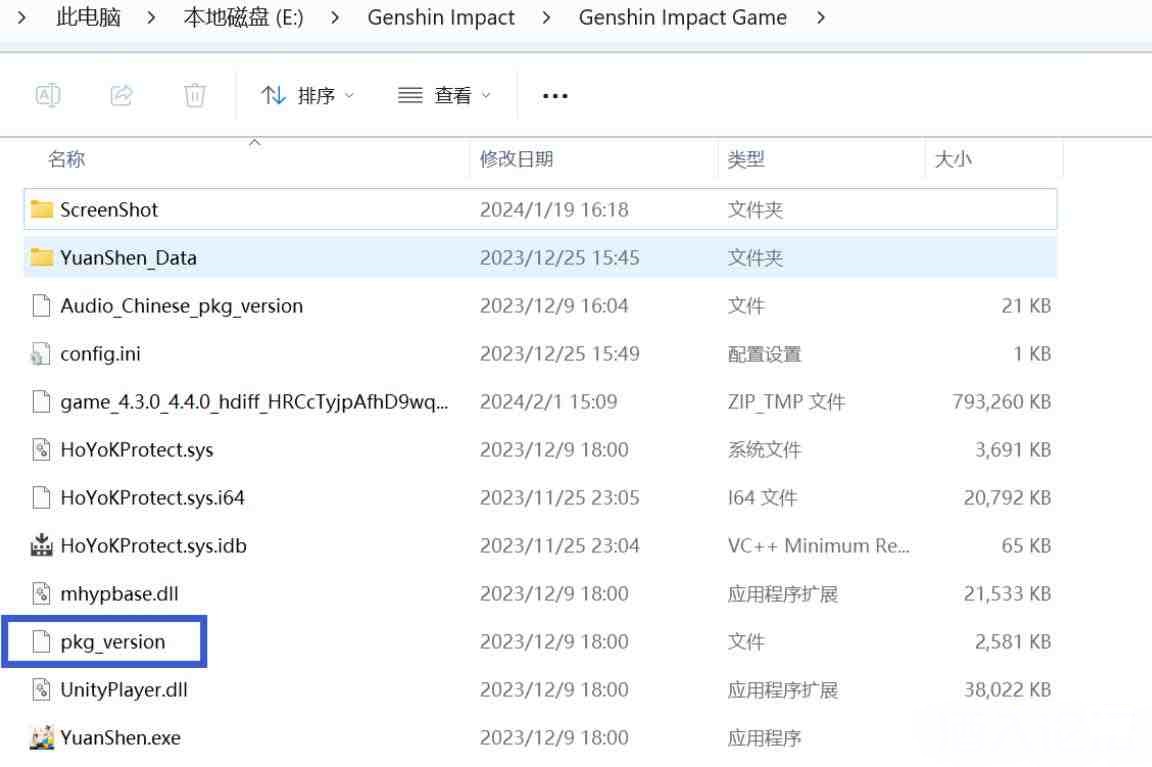Click the UnityPlayer.dll file icon
Screen dimensions: 1152x767
pyautogui.click(x=42, y=689)
